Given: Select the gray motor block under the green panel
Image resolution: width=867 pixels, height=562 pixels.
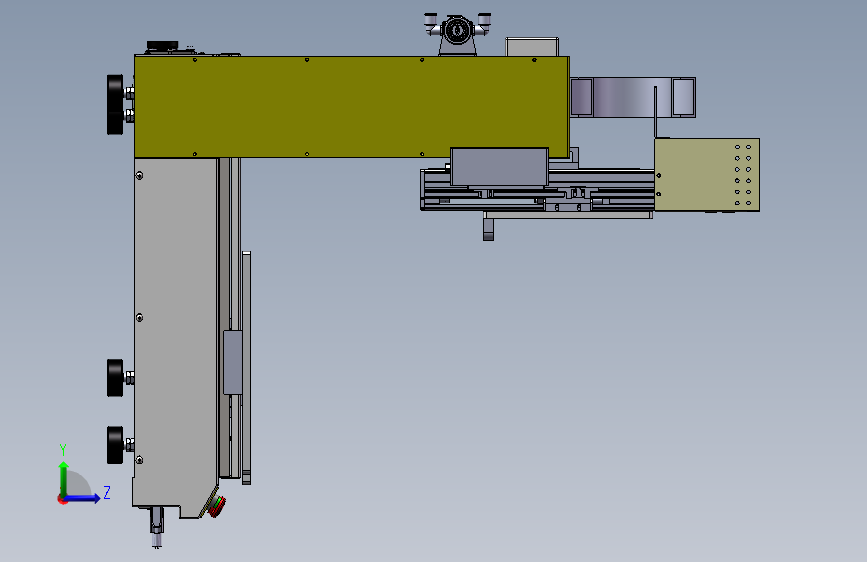Looking at the screenshot, I should (499, 166).
